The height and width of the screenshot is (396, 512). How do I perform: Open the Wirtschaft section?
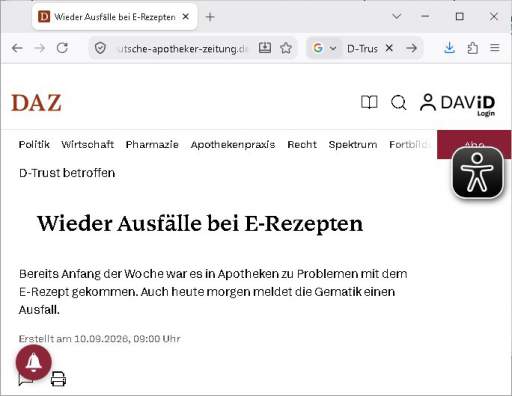point(87,144)
